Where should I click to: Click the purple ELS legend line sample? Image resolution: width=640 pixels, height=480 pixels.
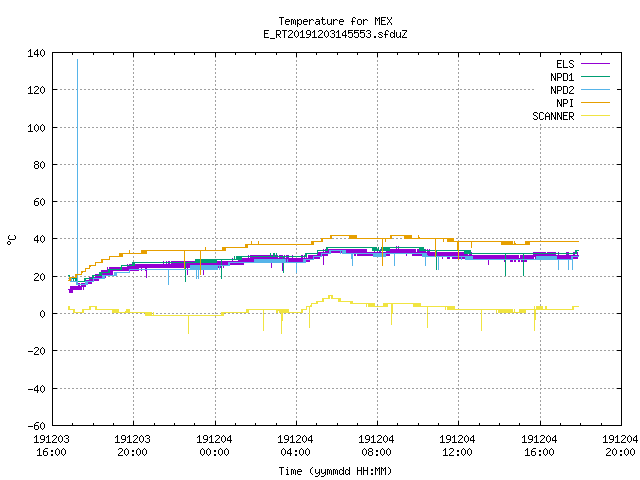(x=595, y=64)
